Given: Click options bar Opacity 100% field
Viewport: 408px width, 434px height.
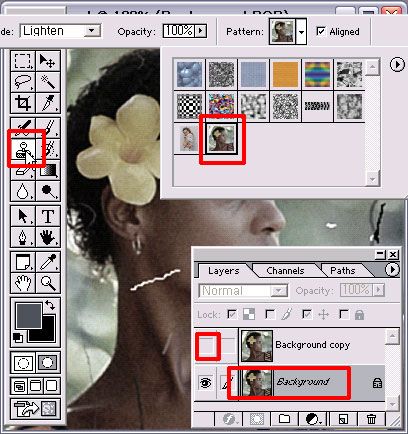Looking at the screenshot, I should tap(179, 31).
